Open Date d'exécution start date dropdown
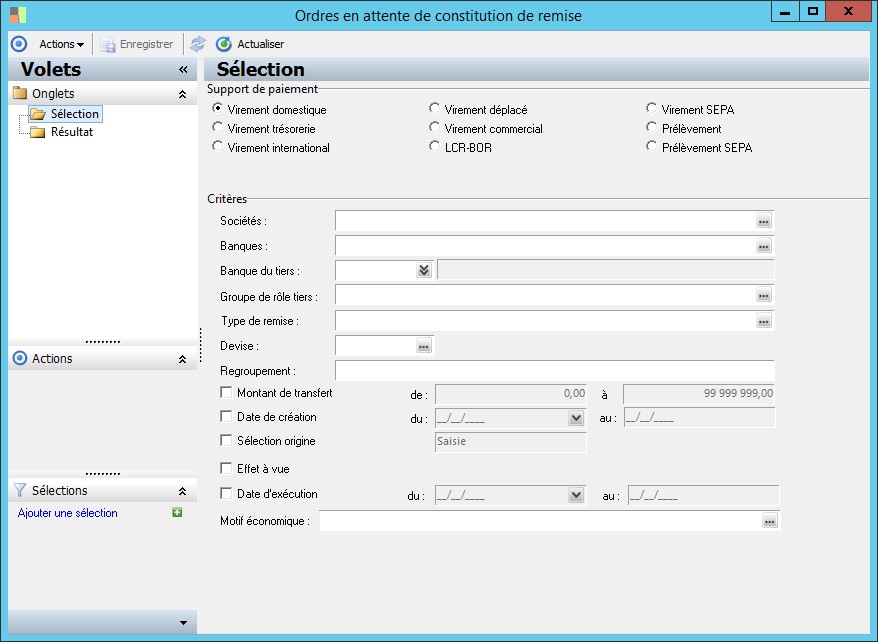 click(576, 495)
